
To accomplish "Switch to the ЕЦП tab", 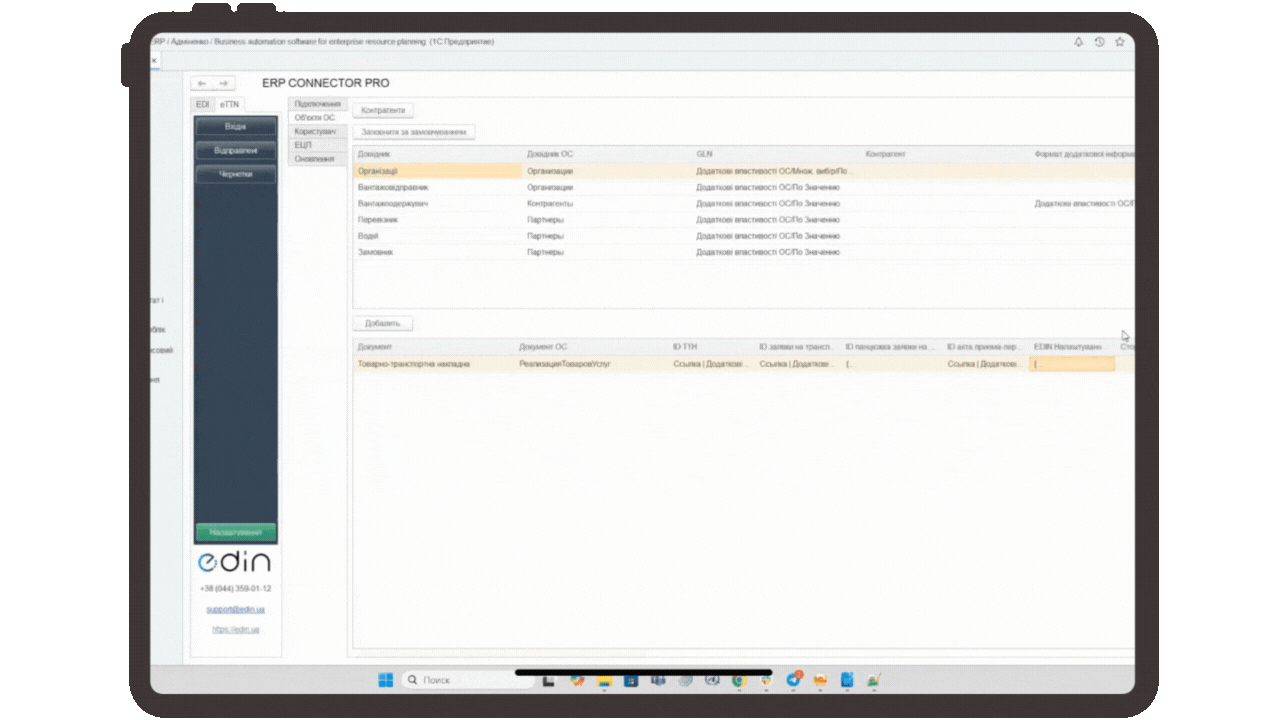I will click(303, 145).
